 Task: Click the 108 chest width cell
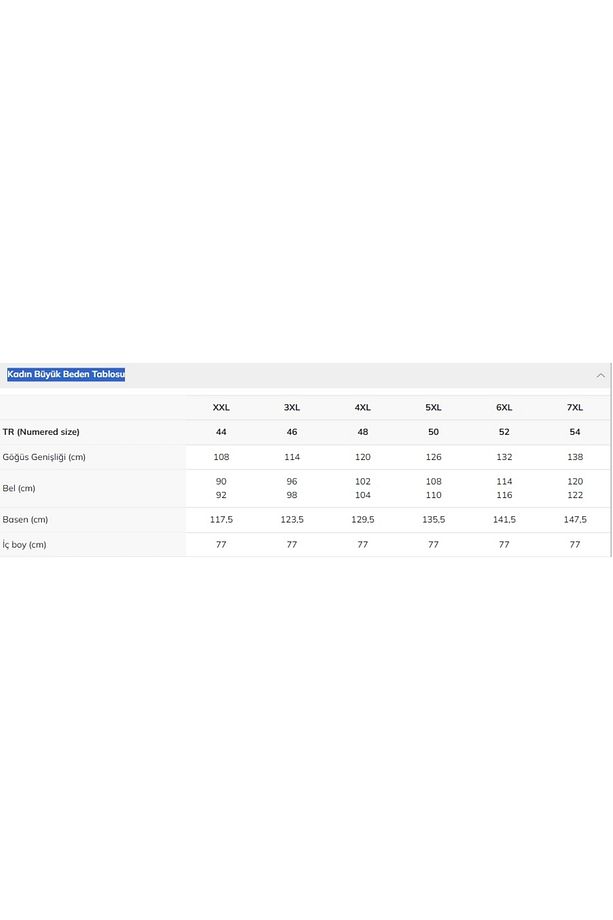pyautogui.click(x=221, y=457)
